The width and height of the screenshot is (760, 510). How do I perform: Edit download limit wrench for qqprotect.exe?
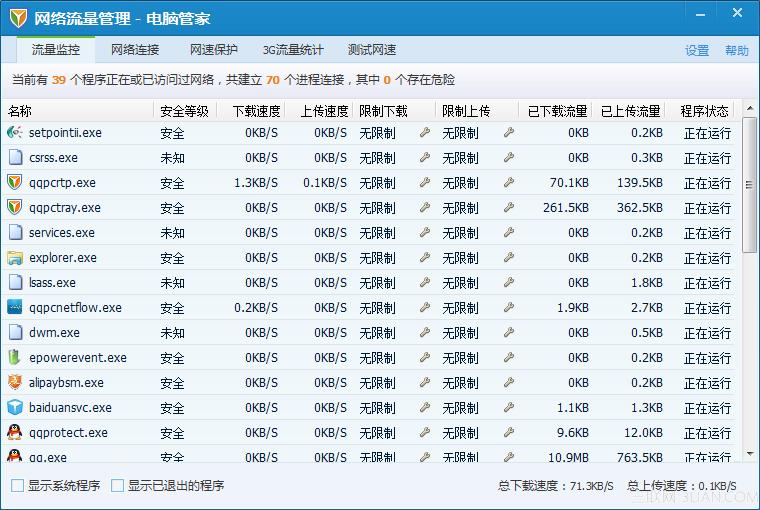tap(425, 432)
